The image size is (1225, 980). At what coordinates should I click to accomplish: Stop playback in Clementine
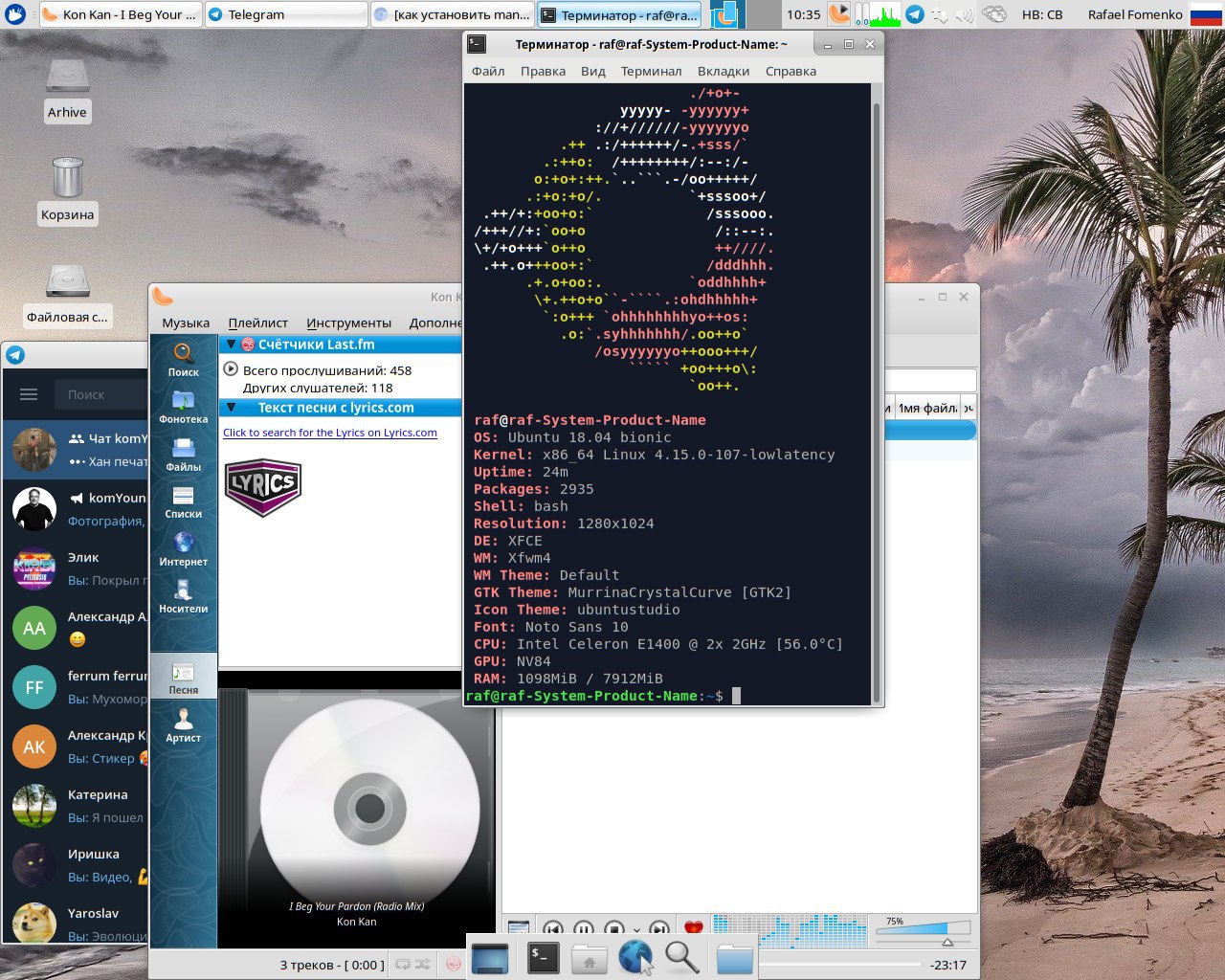click(613, 928)
